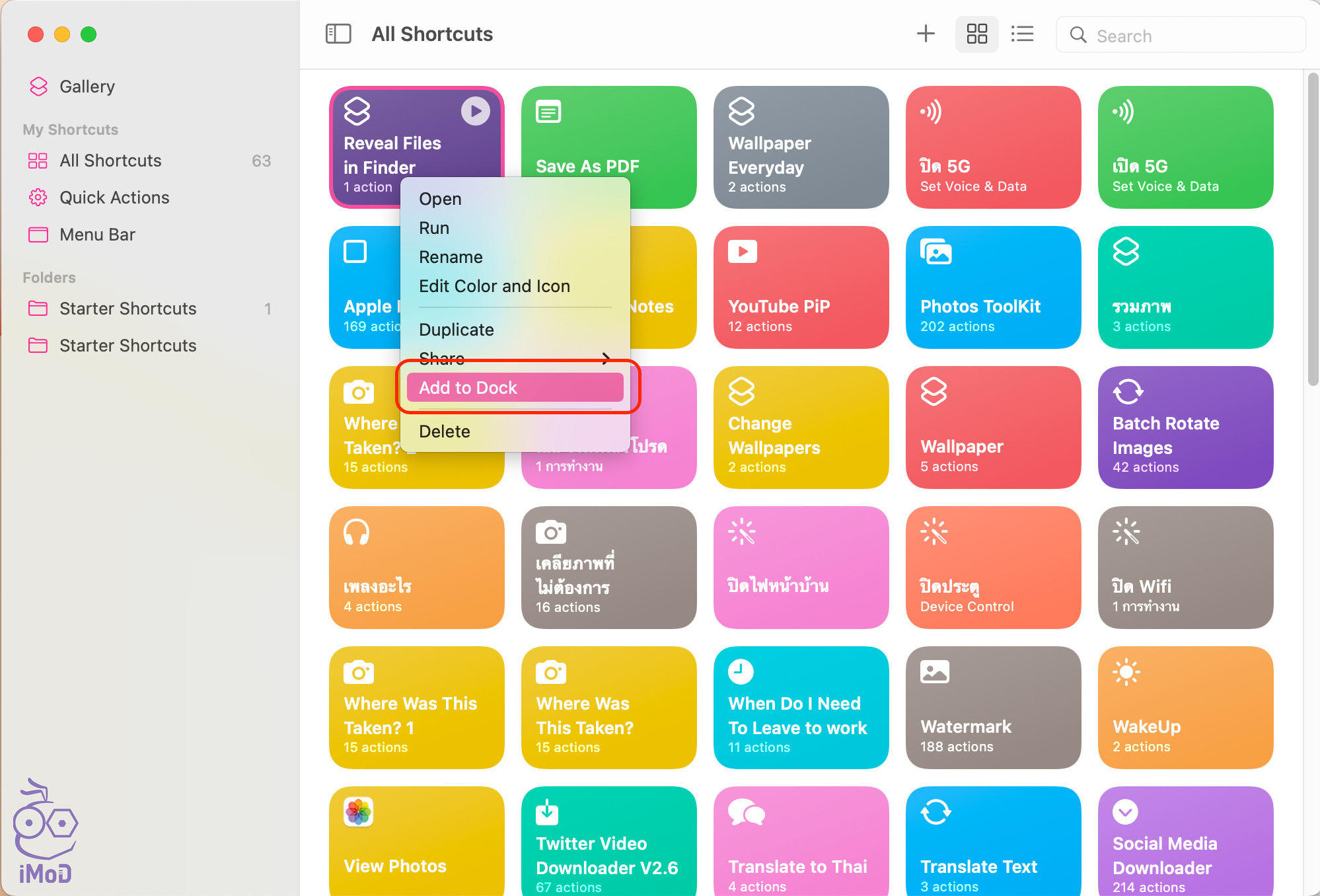The image size is (1320, 896).
Task: Choose Edit Color and Icon menu item
Action: [x=494, y=286]
